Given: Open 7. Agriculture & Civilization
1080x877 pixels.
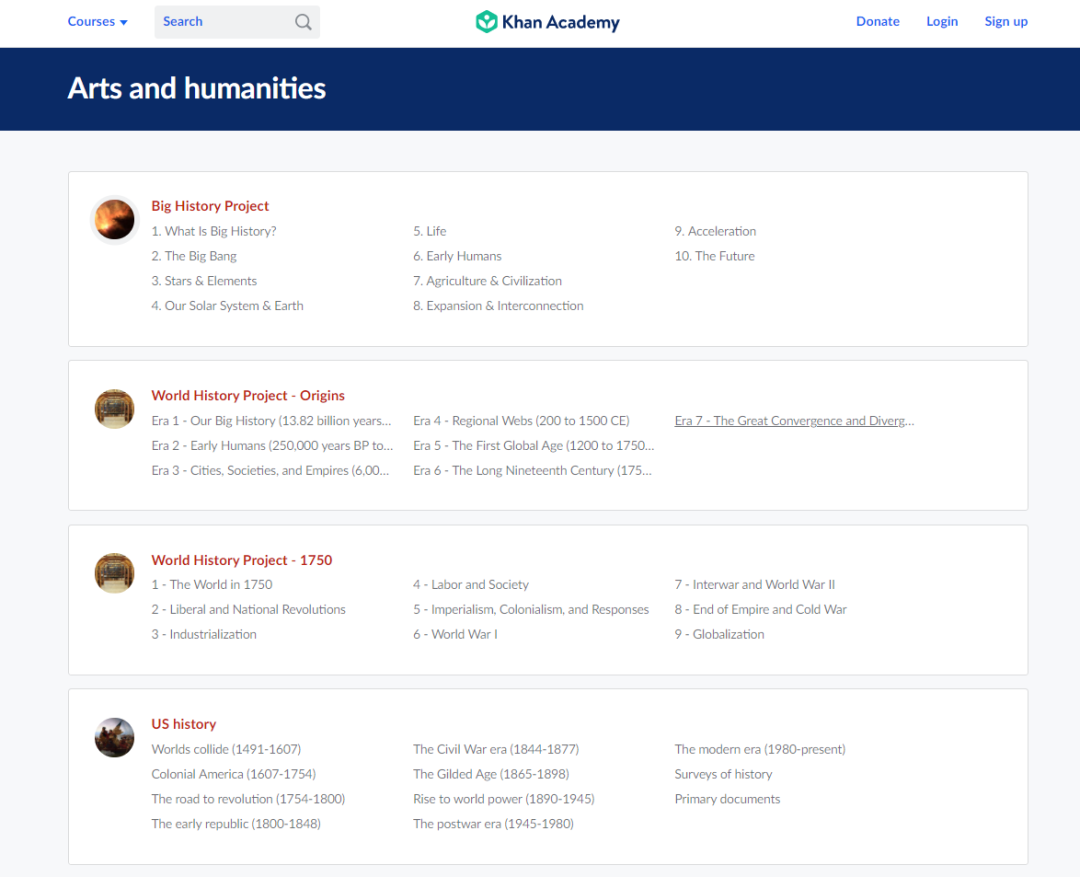Looking at the screenshot, I should 488,281.
